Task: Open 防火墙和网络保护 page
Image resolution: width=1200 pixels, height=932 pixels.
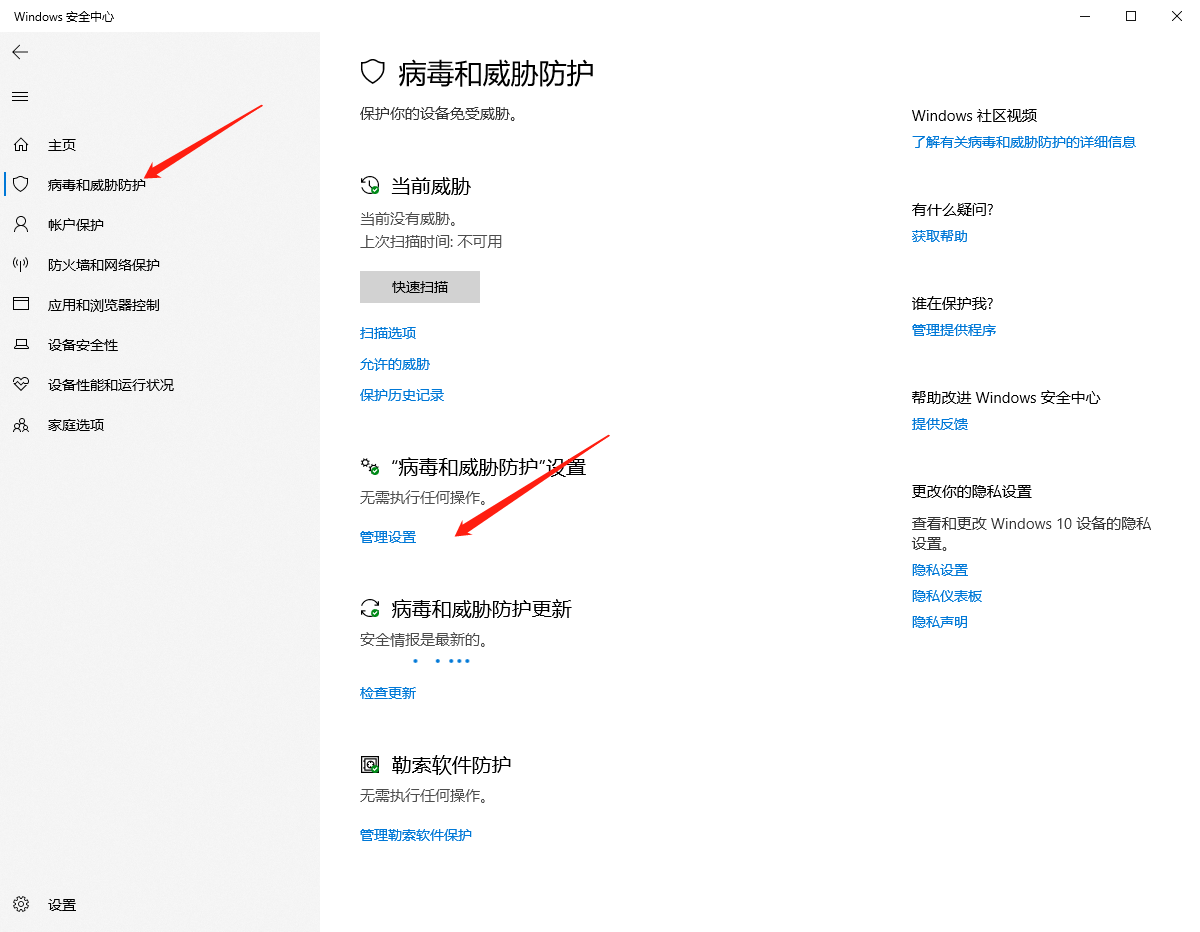Action: (x=104, y=265)
